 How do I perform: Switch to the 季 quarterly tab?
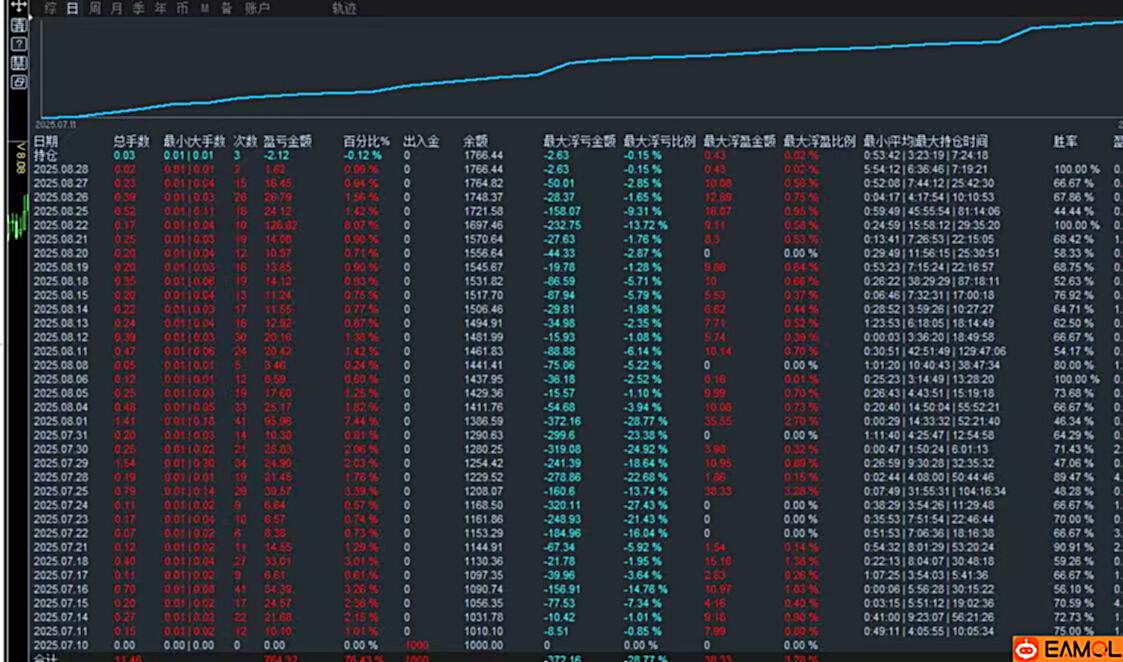pos(138,9)
